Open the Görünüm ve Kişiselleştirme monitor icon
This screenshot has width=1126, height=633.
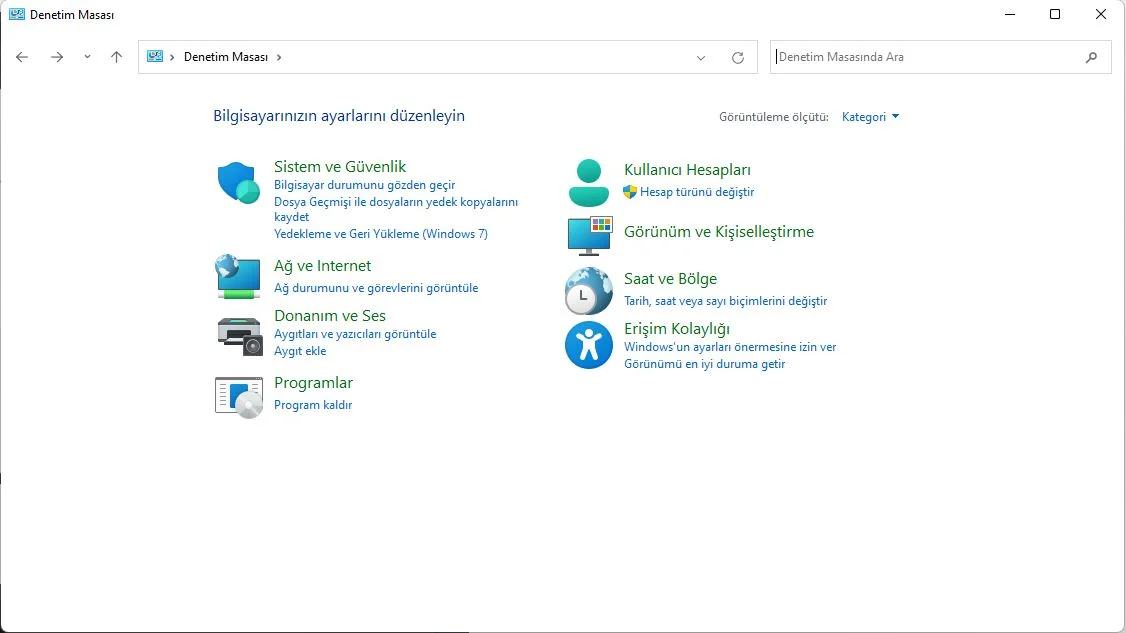click(x=588, y=235)
